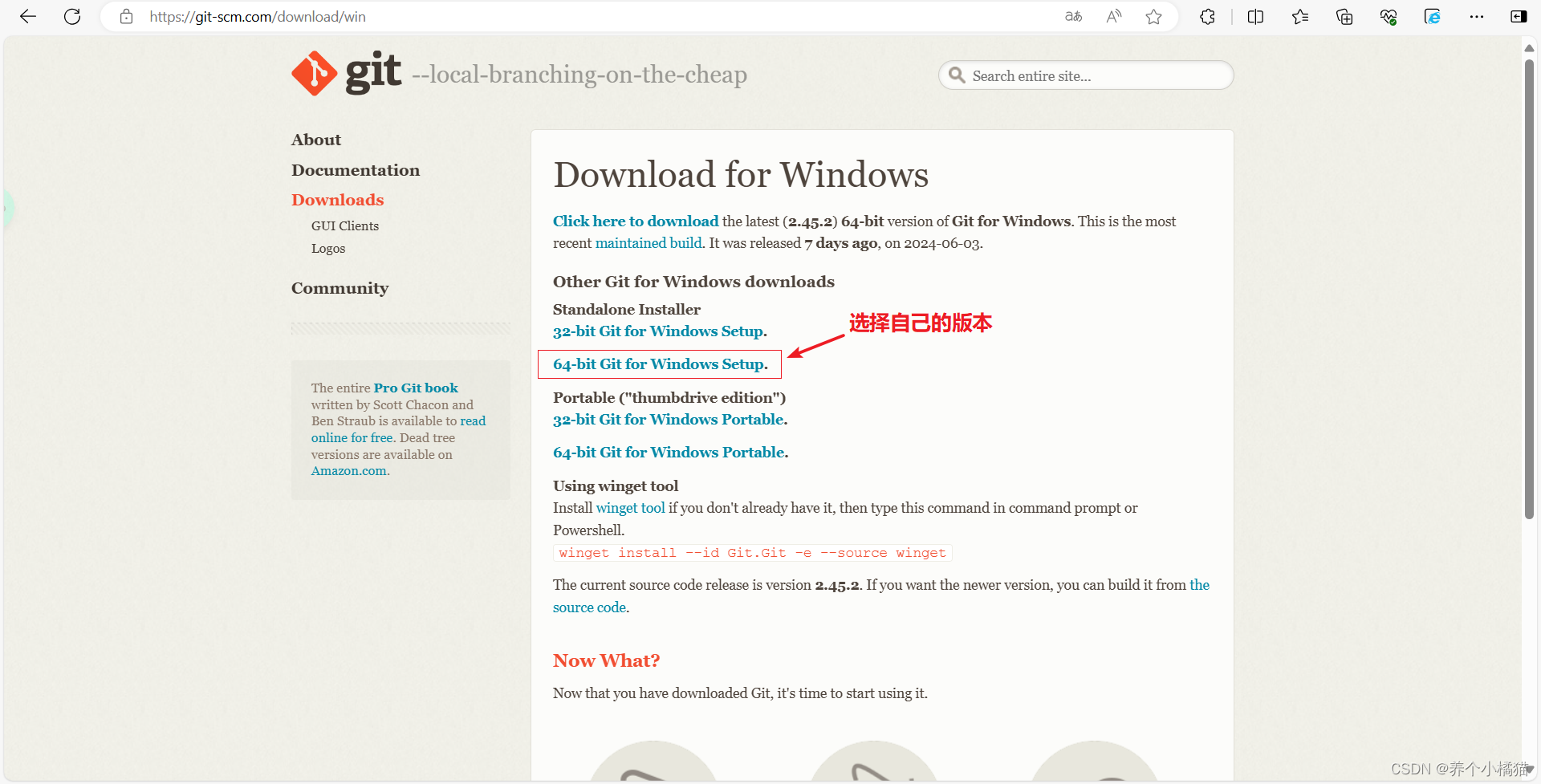Viewport: 1541px width, 784px height.
Task: Click the vertical scrollbar thumb
Action: tap(1529, 289)
